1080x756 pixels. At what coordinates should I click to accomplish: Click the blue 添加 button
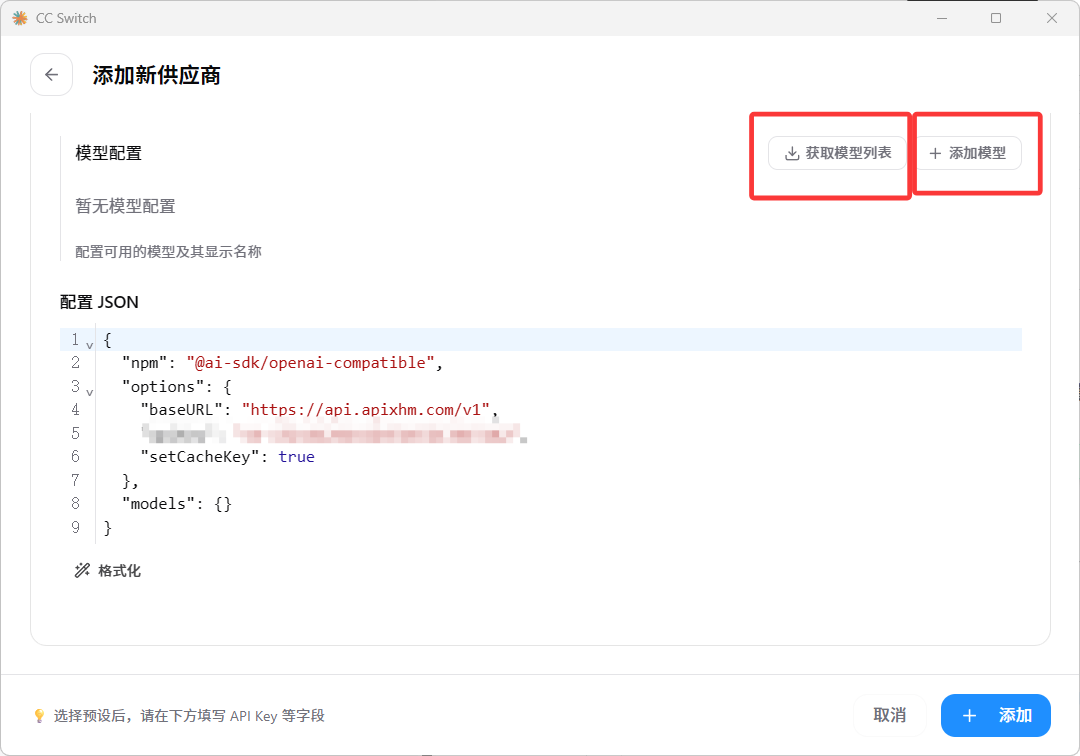[995, 715]
